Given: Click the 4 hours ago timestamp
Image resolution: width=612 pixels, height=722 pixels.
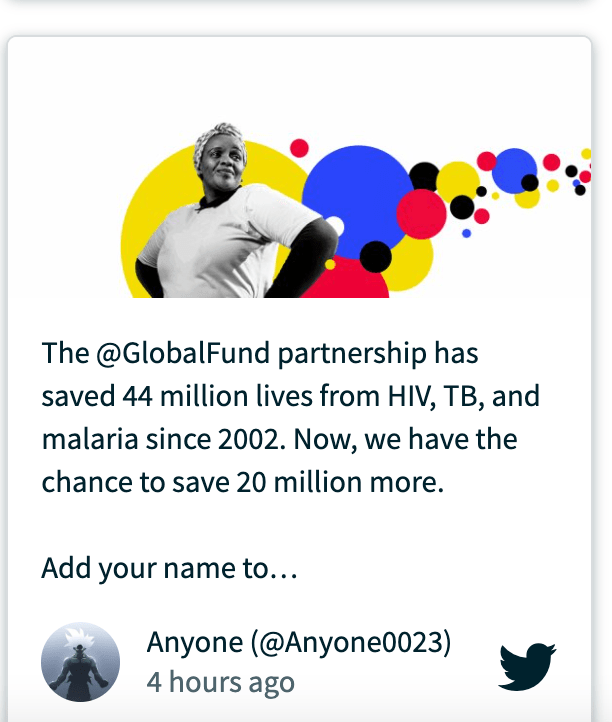Looking at the screenshot, I should (x=221, y=682).
